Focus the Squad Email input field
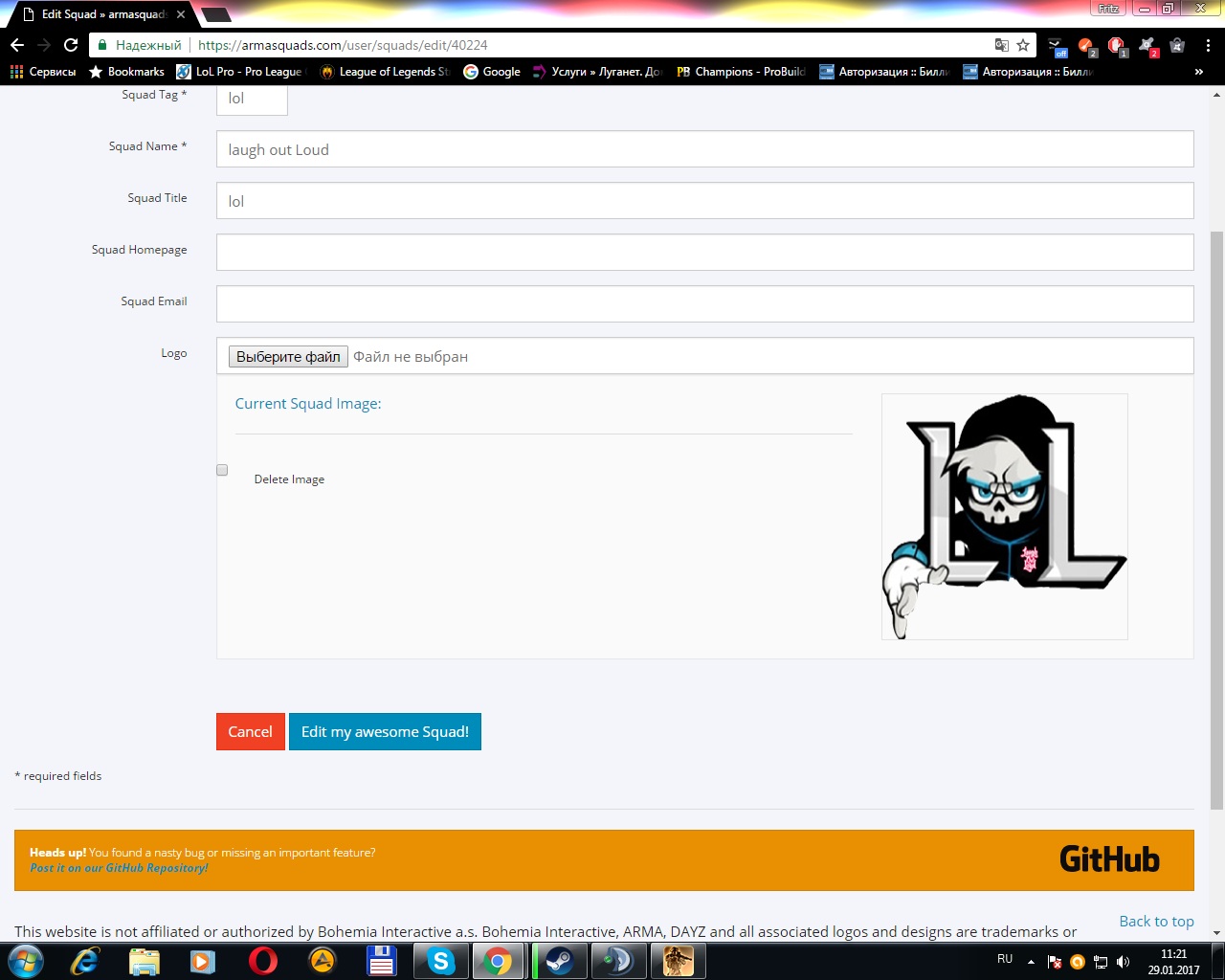1225x980 pixels. tap(705, 304)
